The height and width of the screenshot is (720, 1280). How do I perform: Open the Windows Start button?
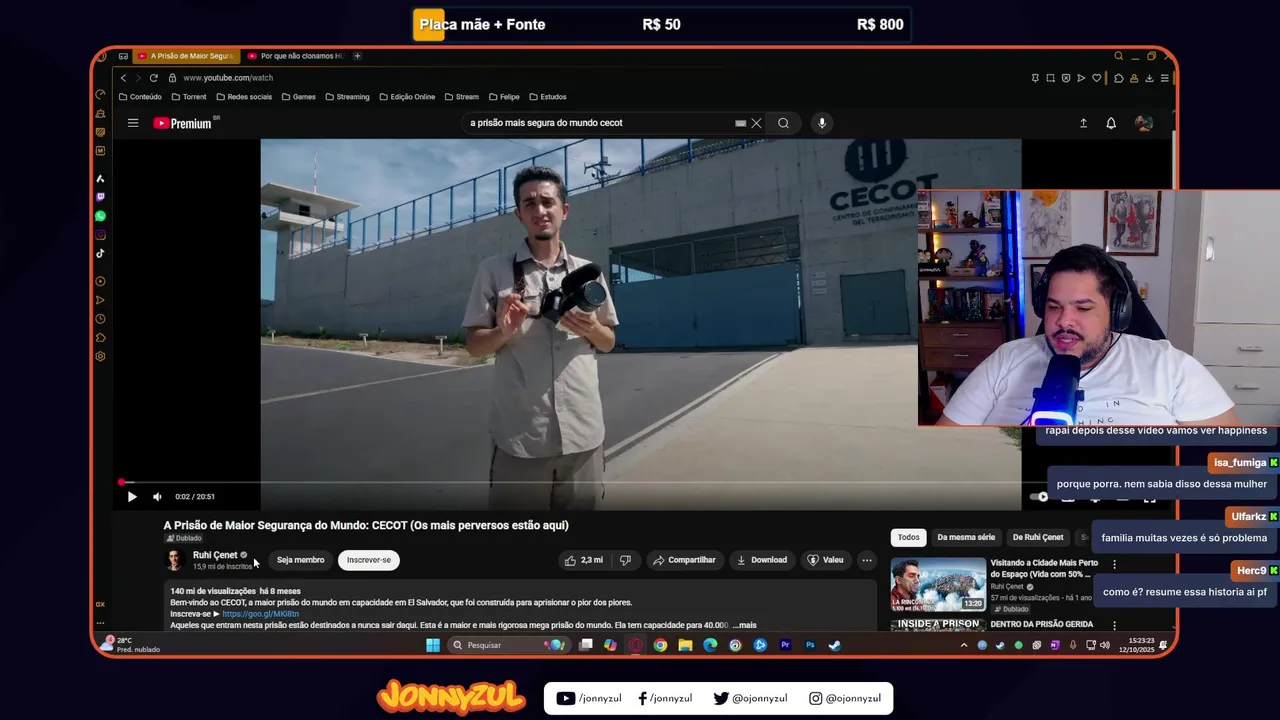click(x=433, y=645)
